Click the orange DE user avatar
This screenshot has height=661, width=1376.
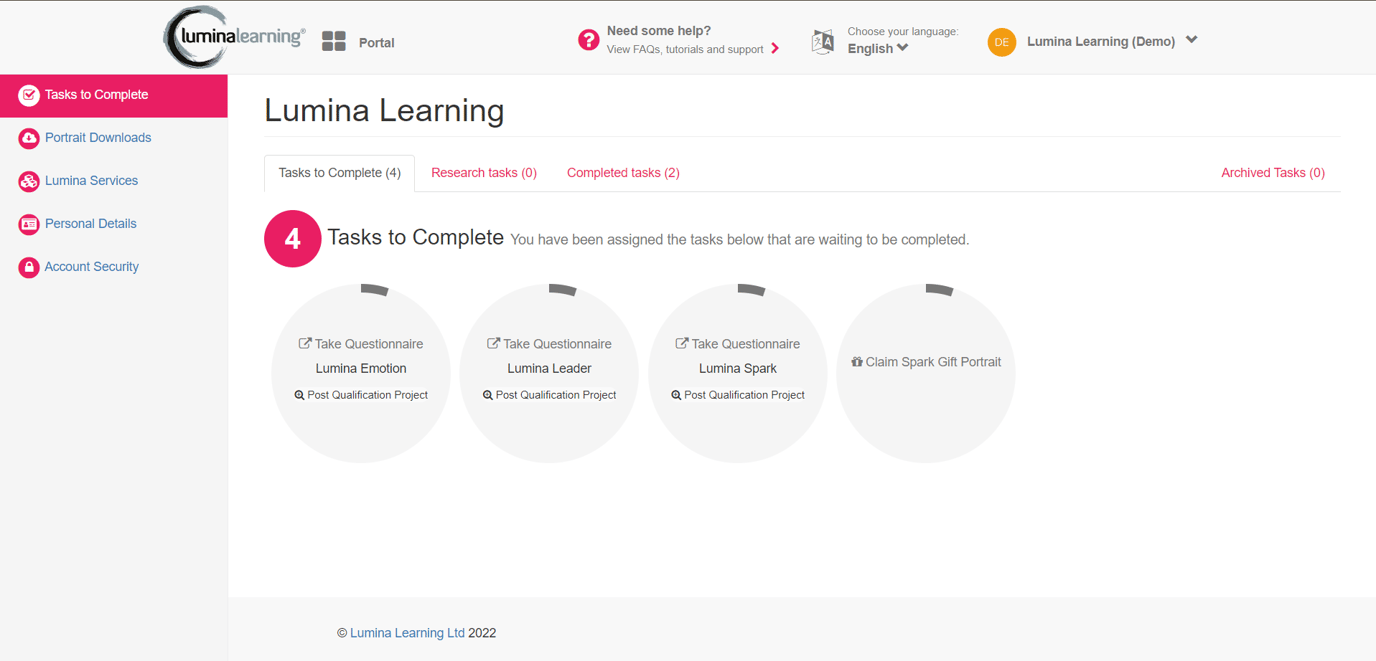(1001, 42)
